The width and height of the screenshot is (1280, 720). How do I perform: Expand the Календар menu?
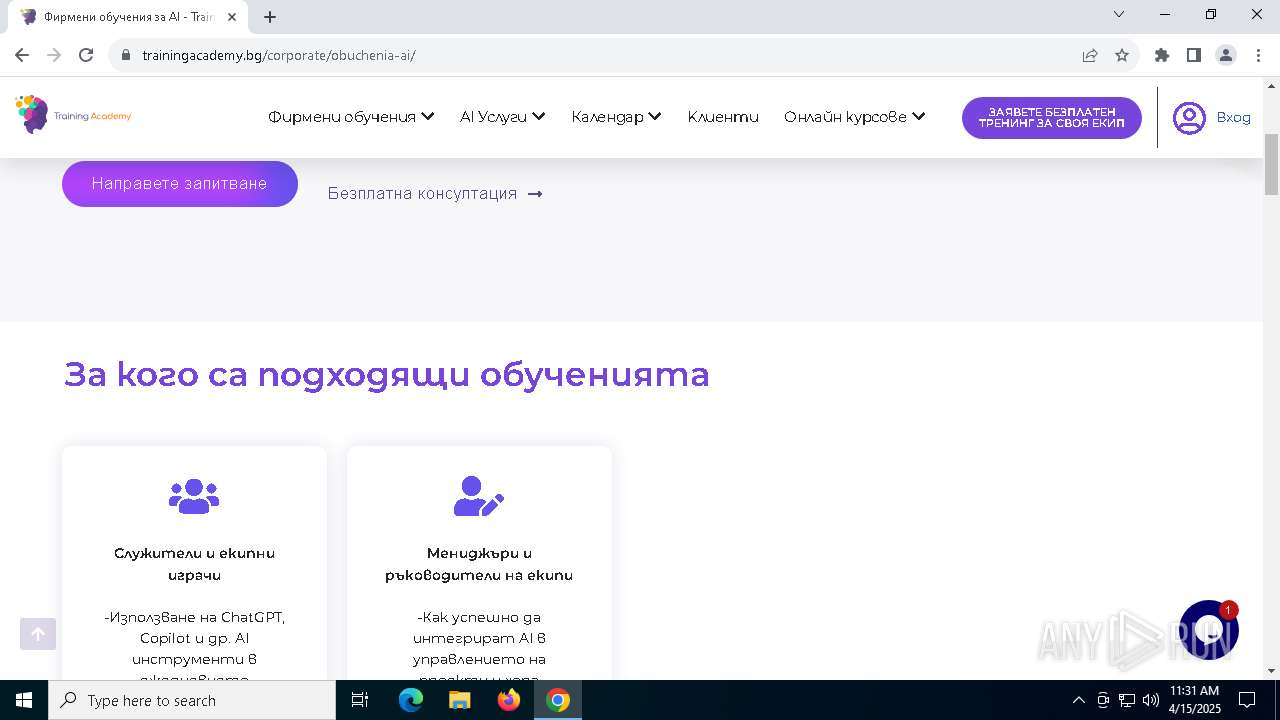616,117
